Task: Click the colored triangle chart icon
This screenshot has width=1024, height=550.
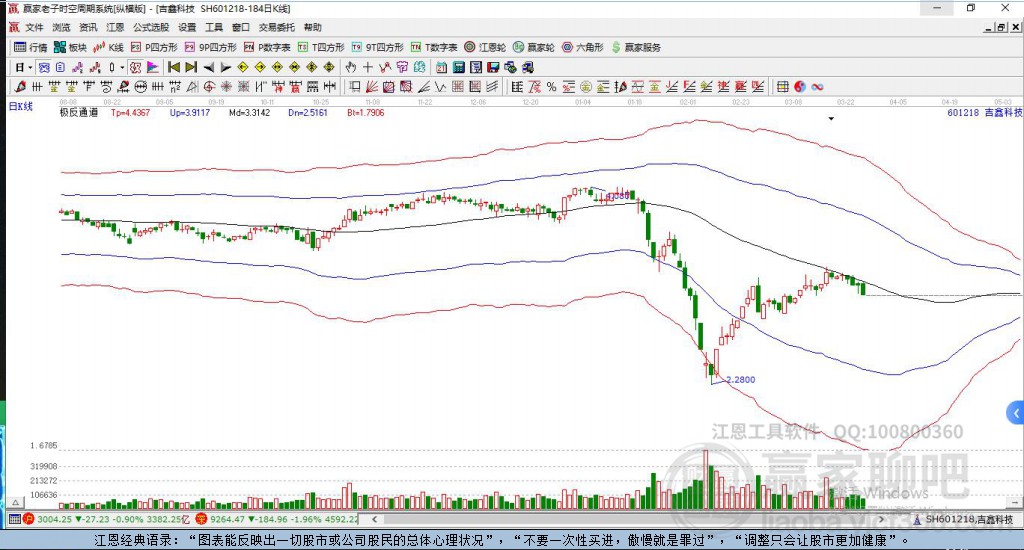Action: [x=153, y=67]
